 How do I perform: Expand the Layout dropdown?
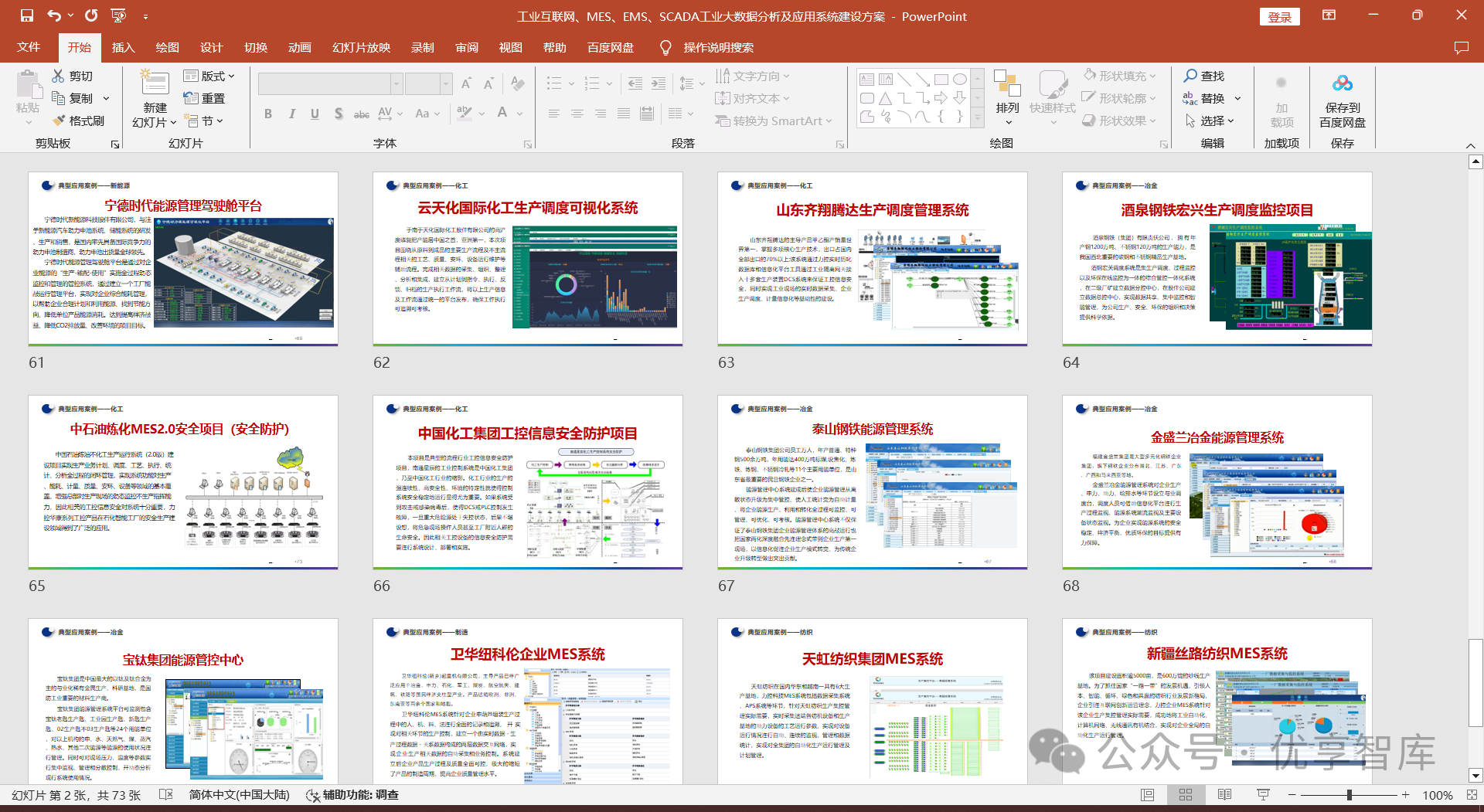pyautogui.click(x=209, y=76)
